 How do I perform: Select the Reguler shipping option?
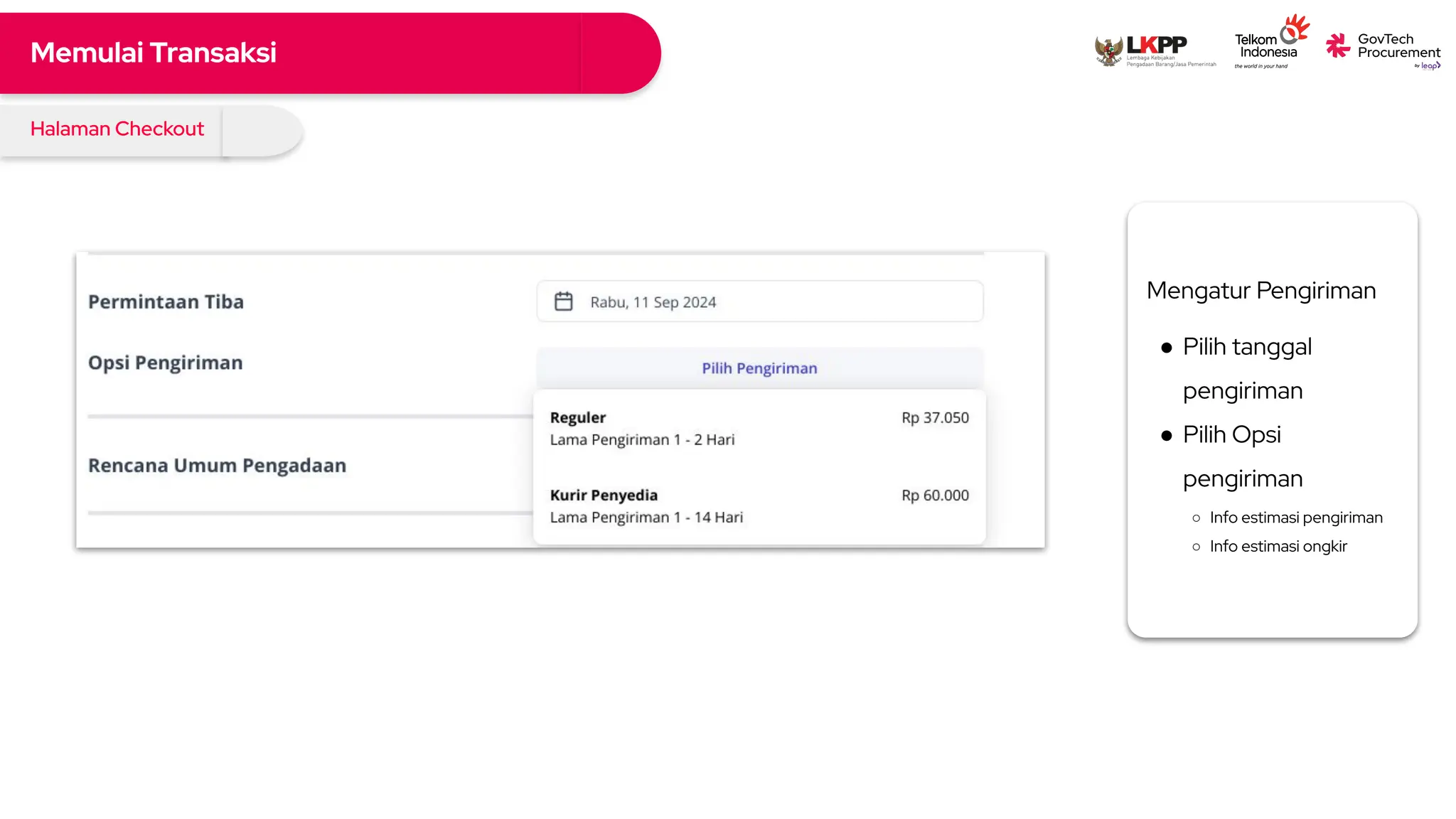759,429
